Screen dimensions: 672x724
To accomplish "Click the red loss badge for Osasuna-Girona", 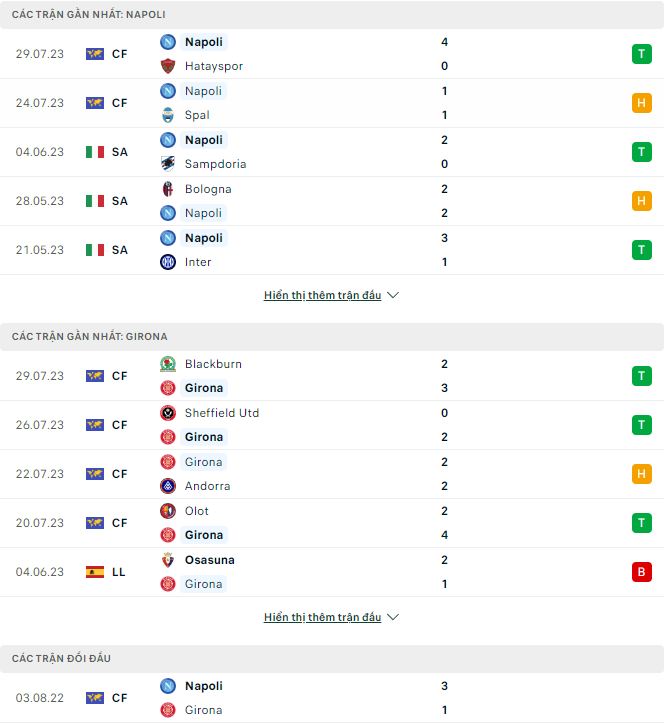I will pyautogui.click(x=641, y=572).
